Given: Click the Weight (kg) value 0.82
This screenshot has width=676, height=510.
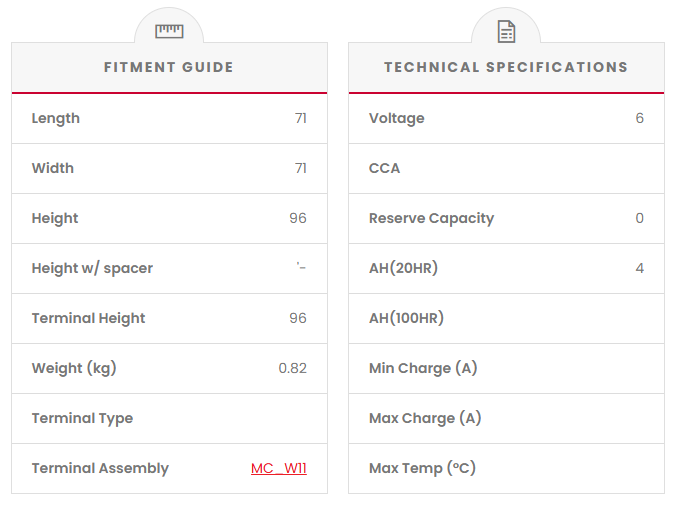Looking at the screenshot, I should tap(292, 368).
